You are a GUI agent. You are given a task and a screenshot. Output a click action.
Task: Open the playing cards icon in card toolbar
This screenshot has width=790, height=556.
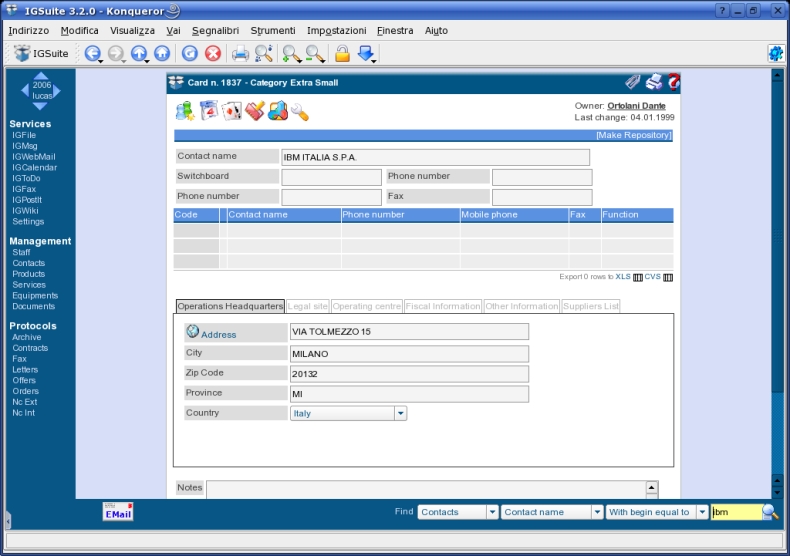pos(232,111)
